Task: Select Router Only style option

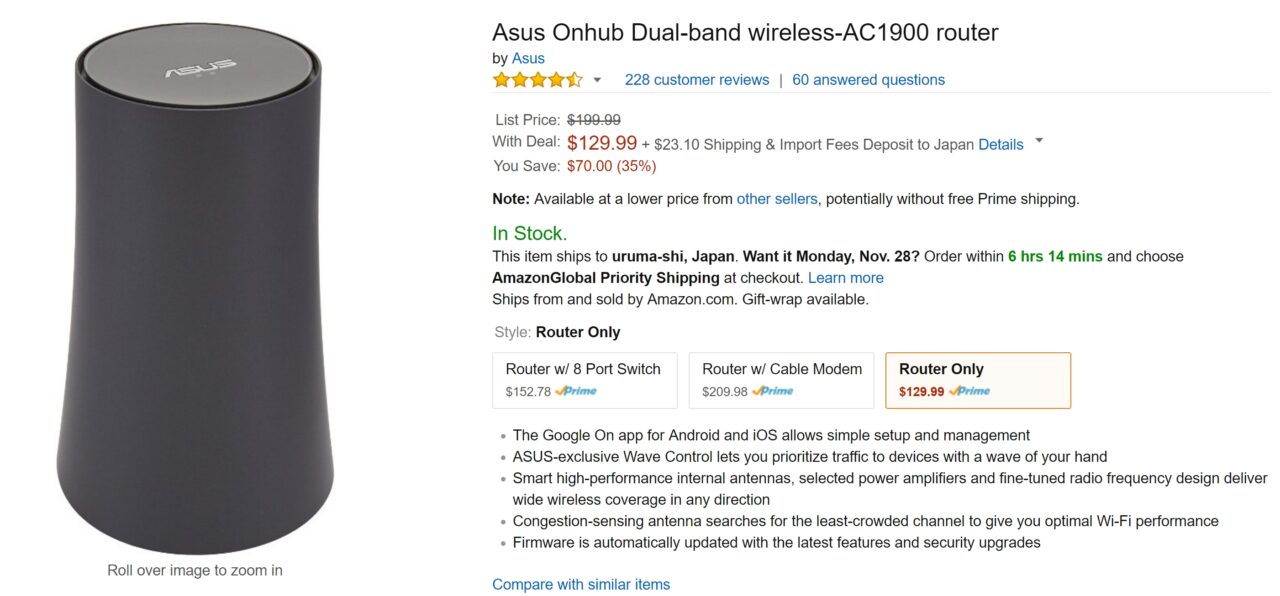Action: click(x=977, y=380)
